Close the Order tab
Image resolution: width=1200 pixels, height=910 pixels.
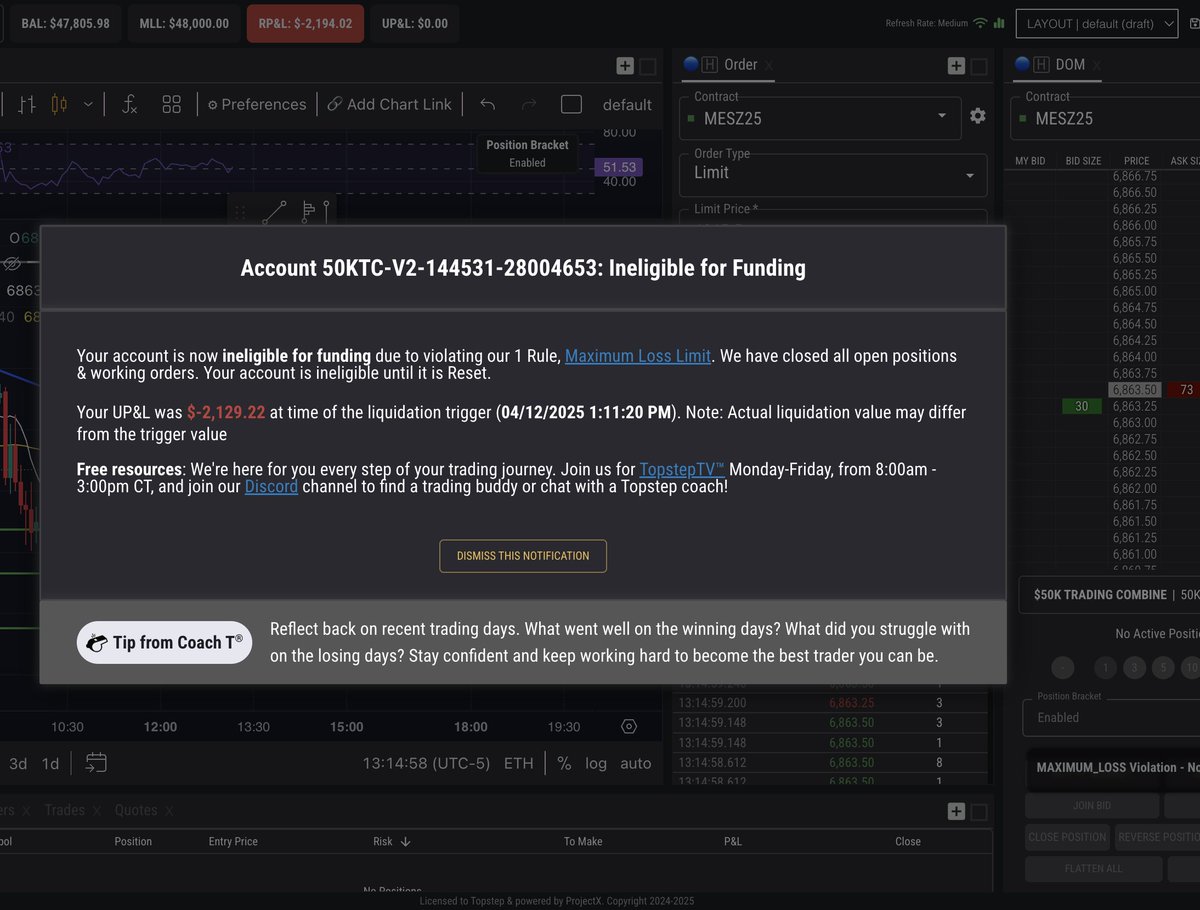(x=769, y=65)
